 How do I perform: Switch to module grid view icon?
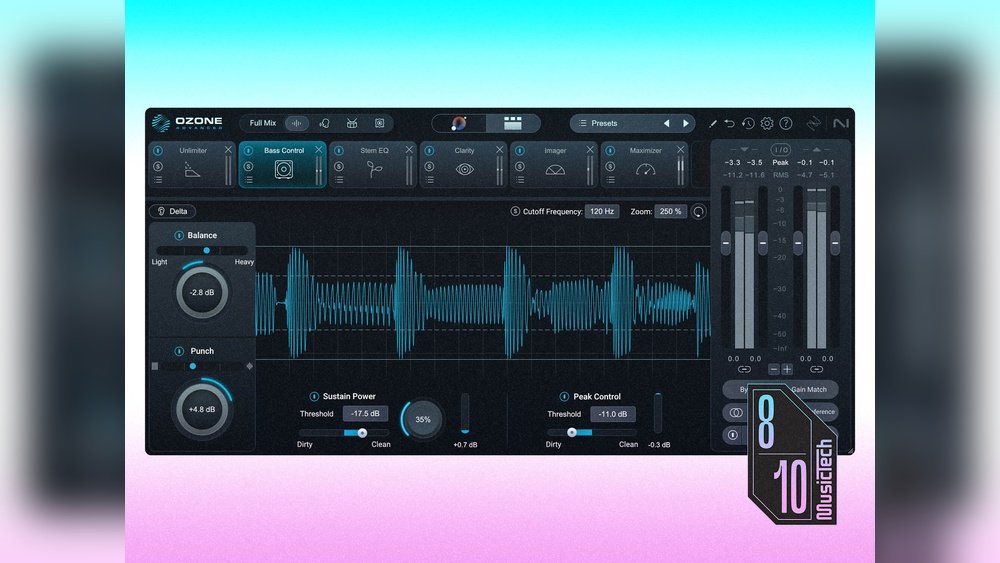(x=513, y=123)
